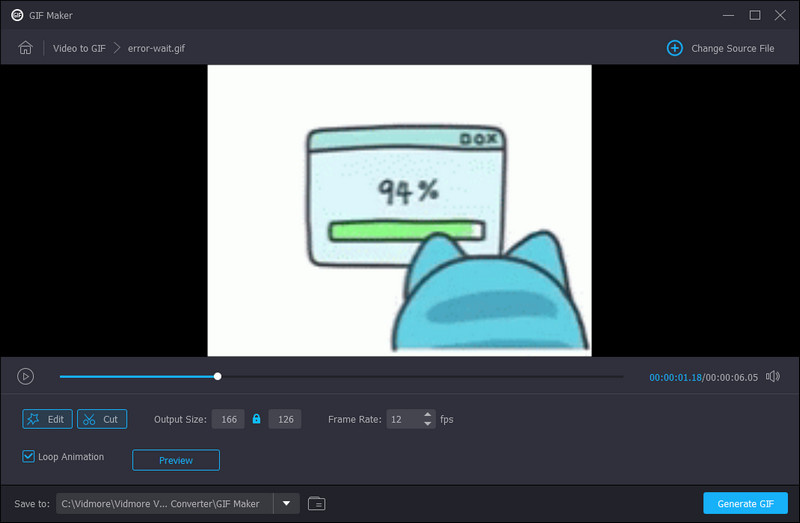The height and width of the screenshot is (523, 800).
Task: Click the Change Source File plus icon
Action: click(x=674, y=48)
